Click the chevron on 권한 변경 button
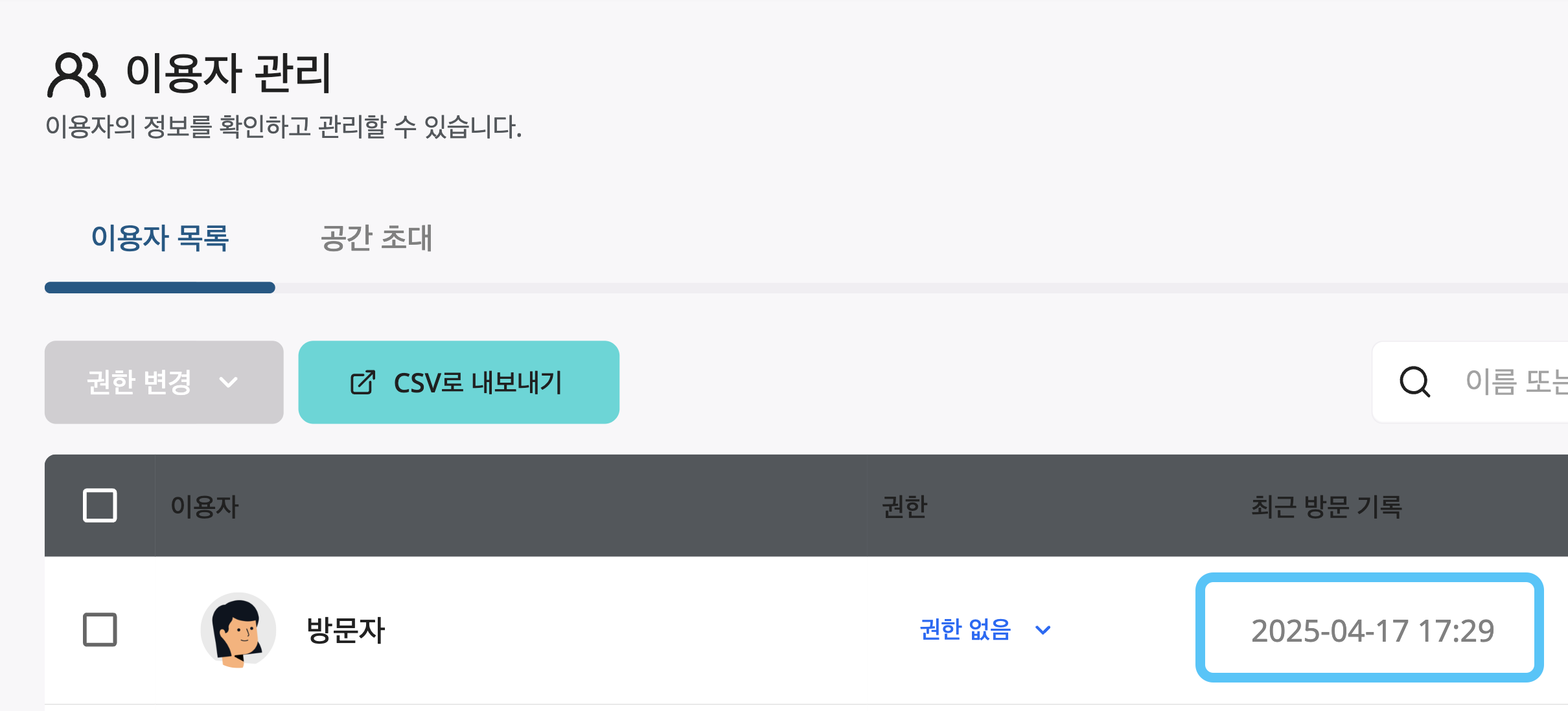The image size is (1568, 711). pyautogui.click(x=228, y=383)
